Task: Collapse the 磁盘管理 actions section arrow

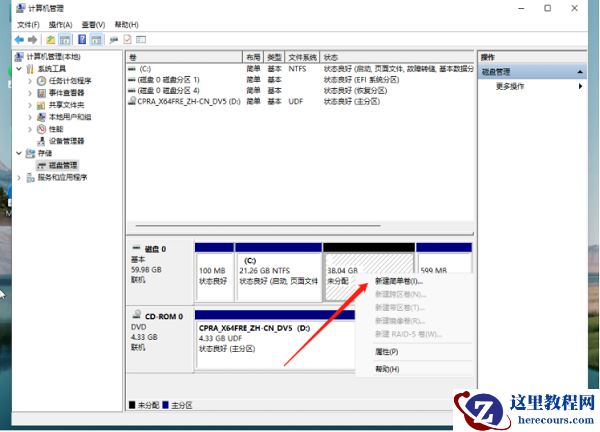Action: 580,72
